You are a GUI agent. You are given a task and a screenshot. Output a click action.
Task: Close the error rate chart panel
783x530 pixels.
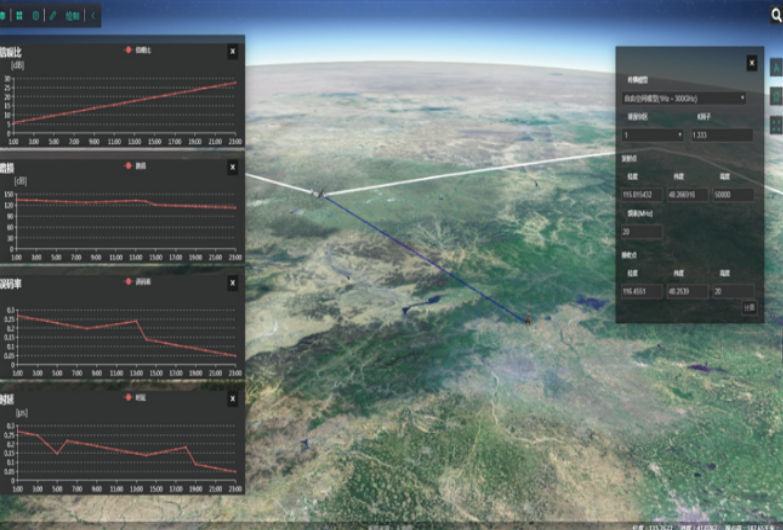[x=233, y=283]
